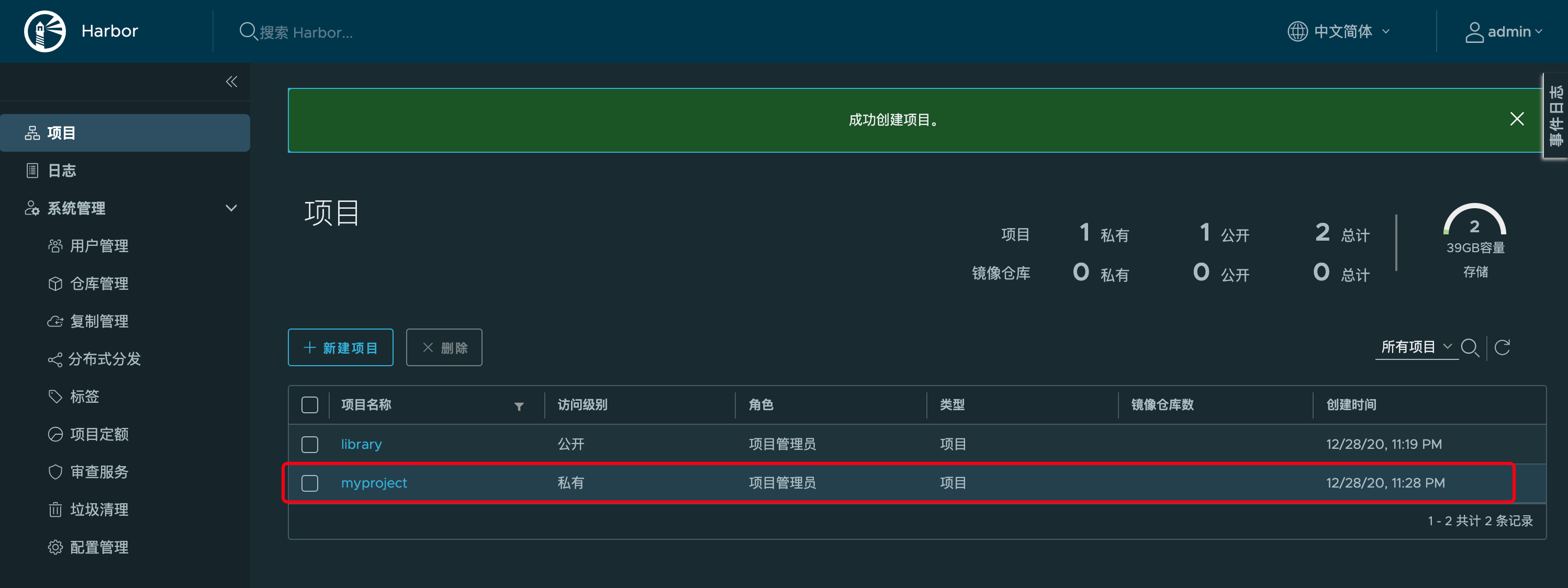Click the '1 - 2 共计 2 条记录' pagination text
Viewport: 1568px width, 588px height.
pyautogui.click(x=1480, y=521)
